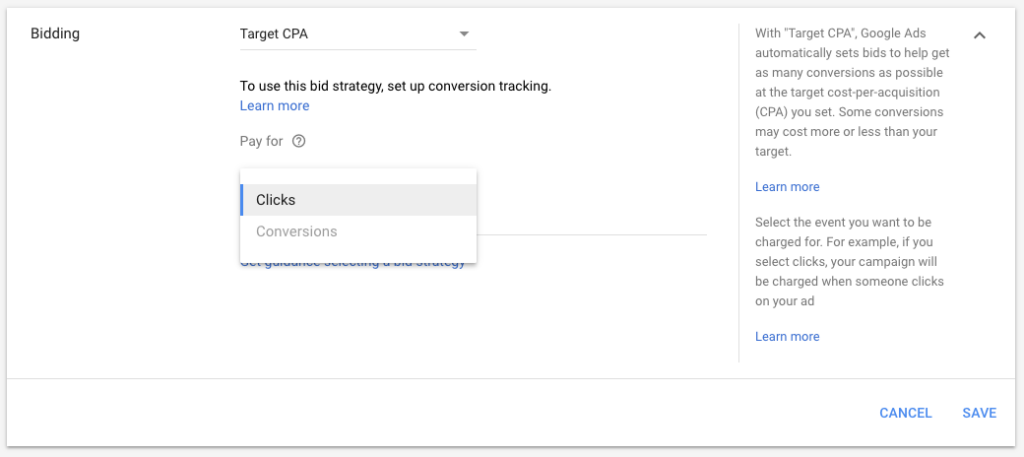Open Learn more under conversion tracking message

click(x=274, y=106)
